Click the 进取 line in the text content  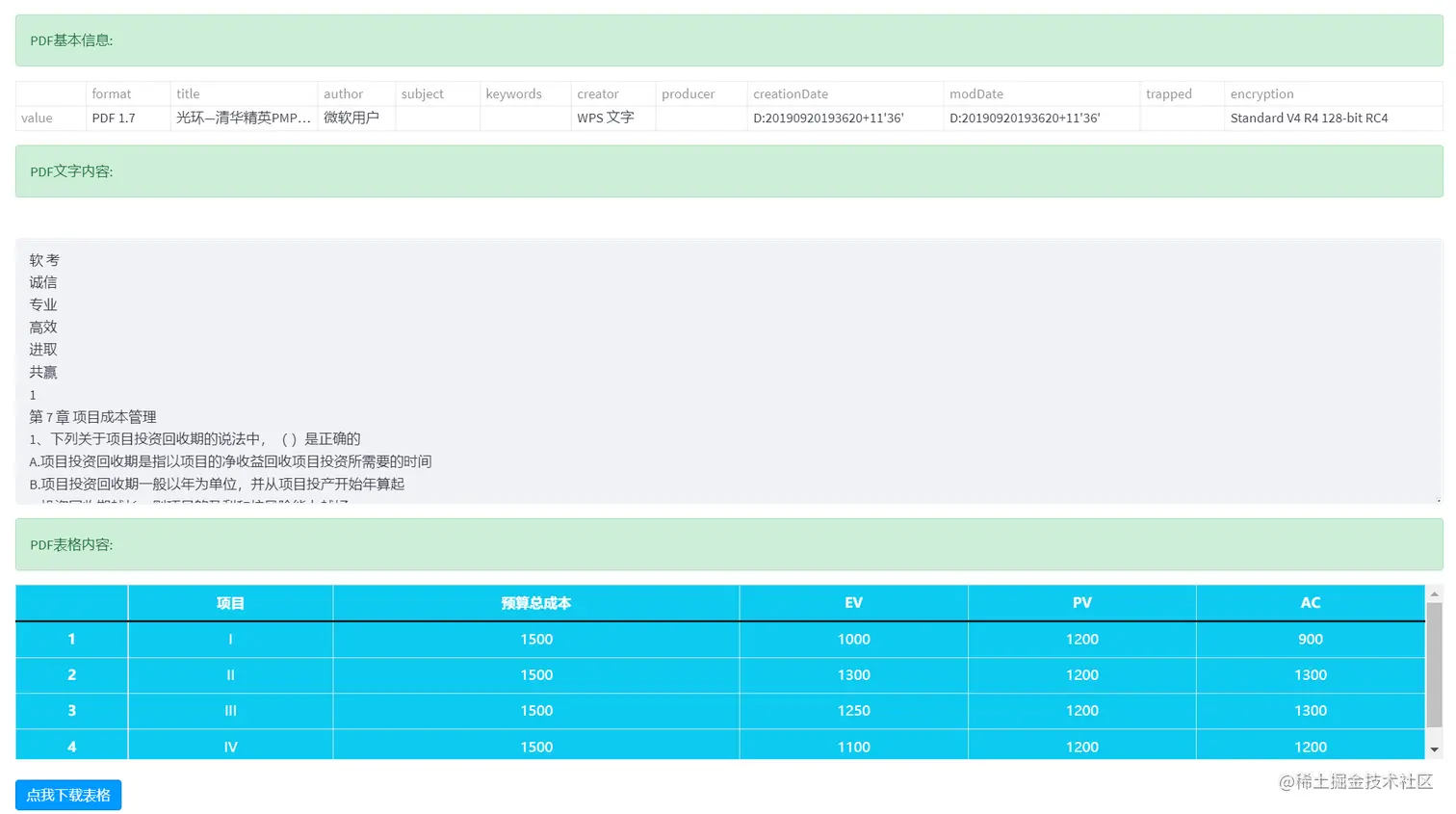[x=43, y=350]
